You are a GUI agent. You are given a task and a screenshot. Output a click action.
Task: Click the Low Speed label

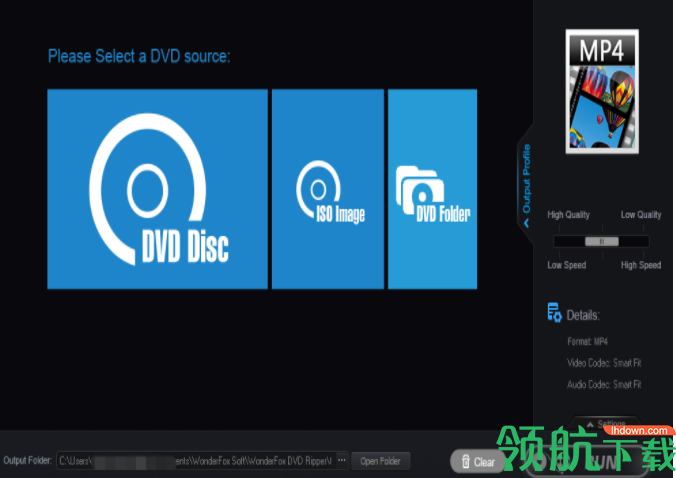pyautogui.click(x=566, y=265)
